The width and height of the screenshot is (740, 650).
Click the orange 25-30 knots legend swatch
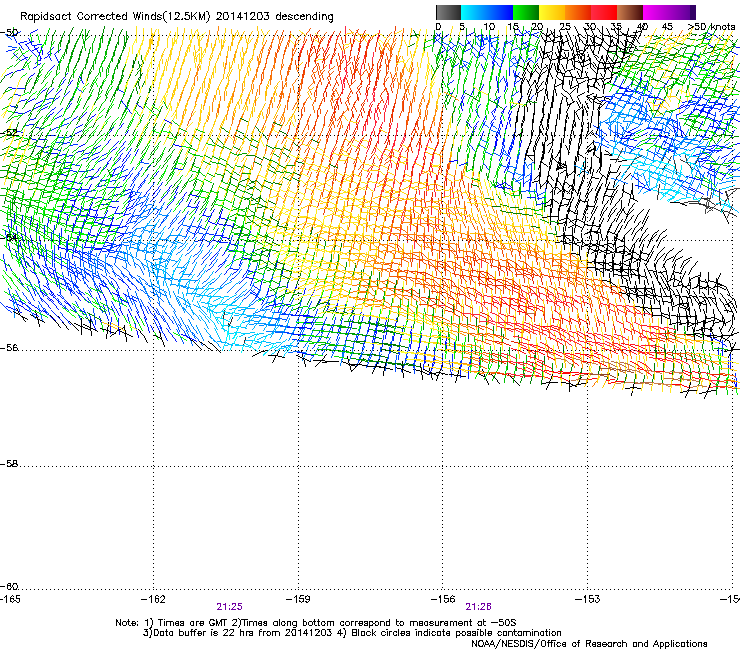pyautogui.click(x=578, y=12)
